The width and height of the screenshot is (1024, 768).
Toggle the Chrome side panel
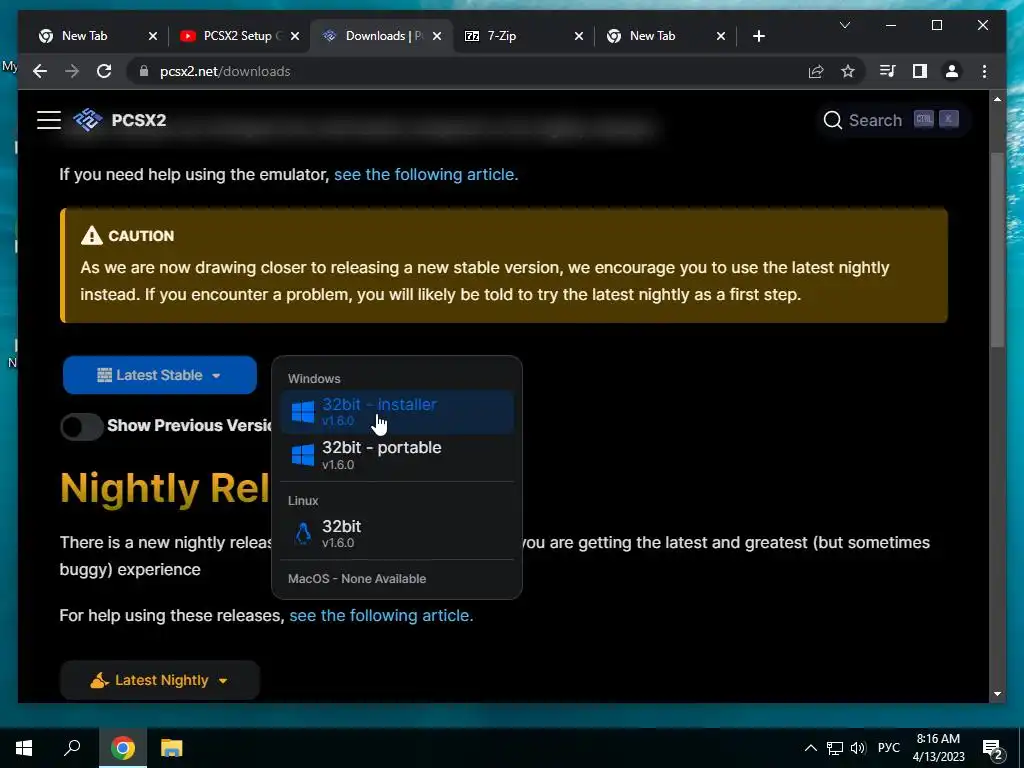[x=920, y=71]
